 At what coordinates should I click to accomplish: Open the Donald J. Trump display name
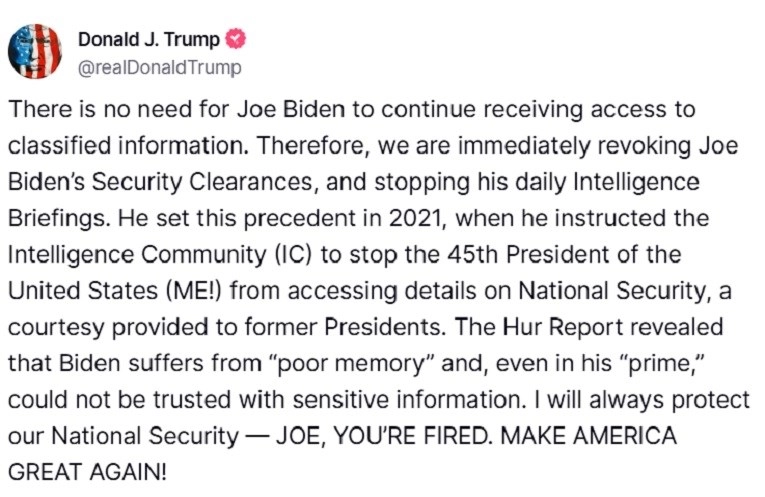point(149,40)
